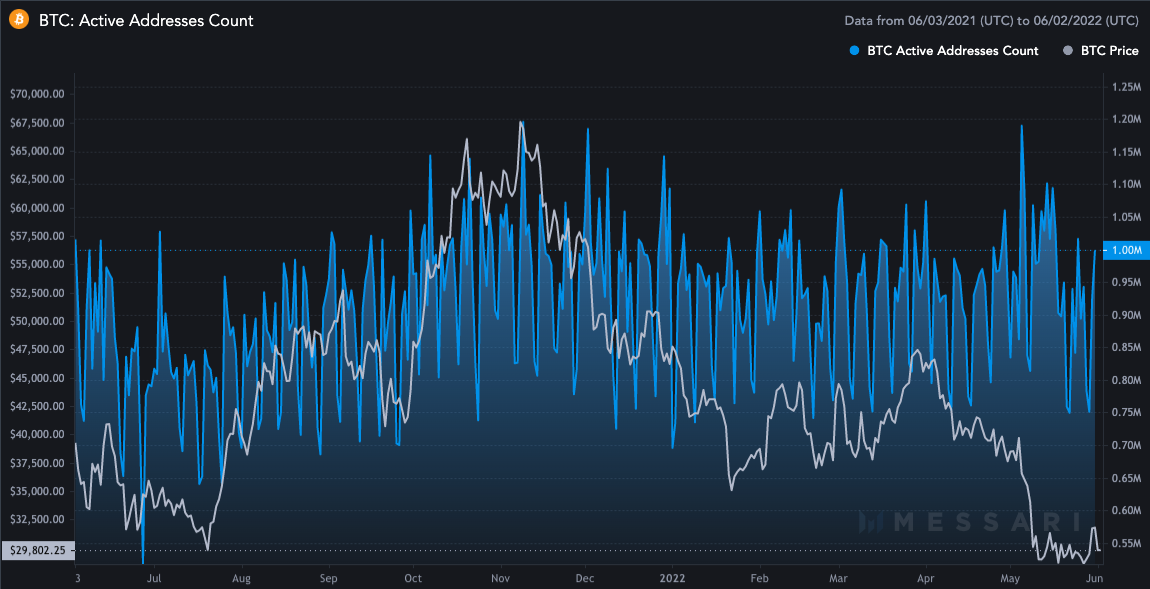Click the Oct marker on the time axis

pos(413,577)
